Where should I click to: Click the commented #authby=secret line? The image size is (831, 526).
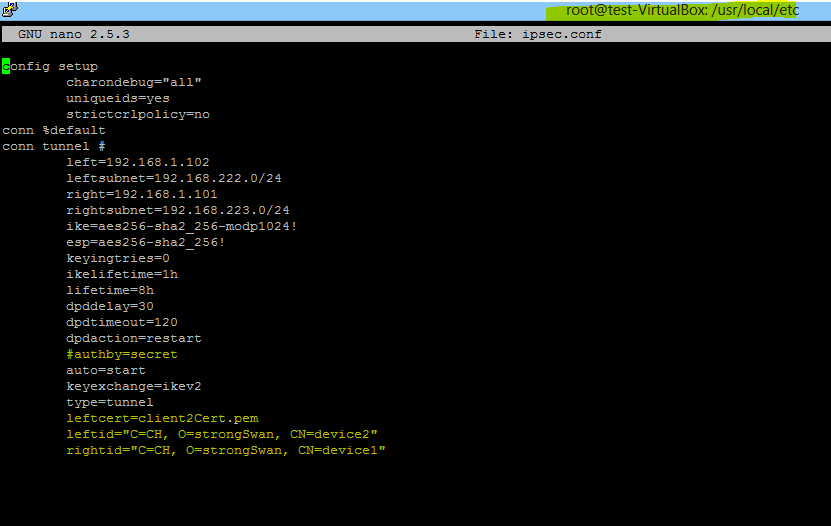[122, 354]
